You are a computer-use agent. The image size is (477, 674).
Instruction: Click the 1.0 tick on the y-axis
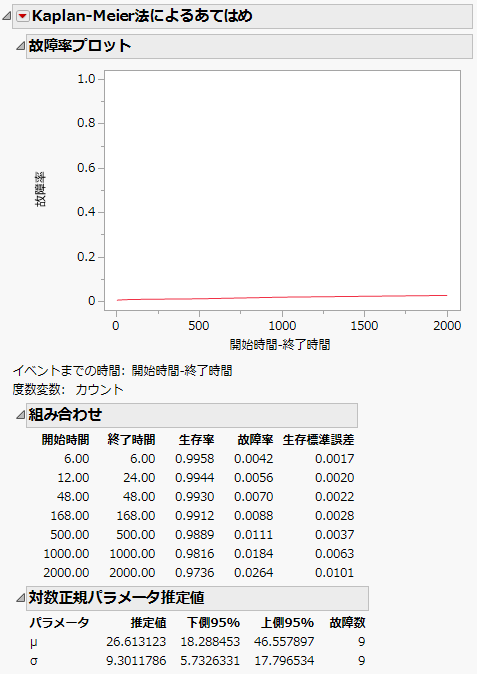click(86, 79)
